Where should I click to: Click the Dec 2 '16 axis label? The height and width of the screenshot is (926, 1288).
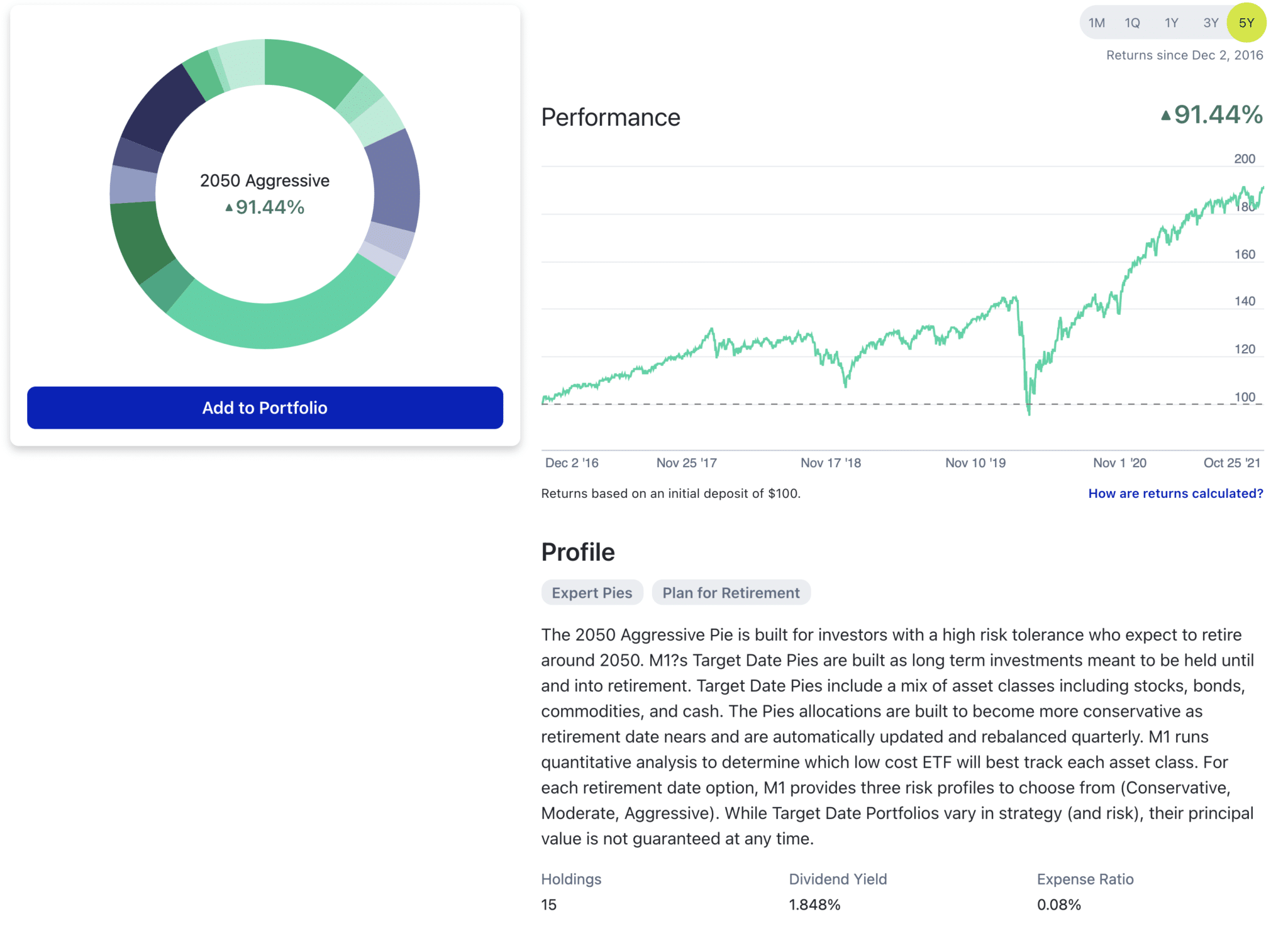click(x=572, y=463)
